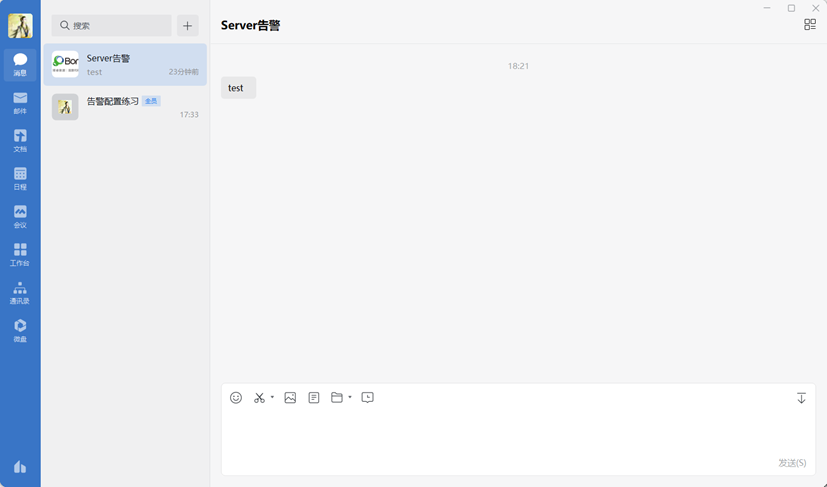827x487 pixels.
Task: Insert an image via picture icon
Action: 290,398
